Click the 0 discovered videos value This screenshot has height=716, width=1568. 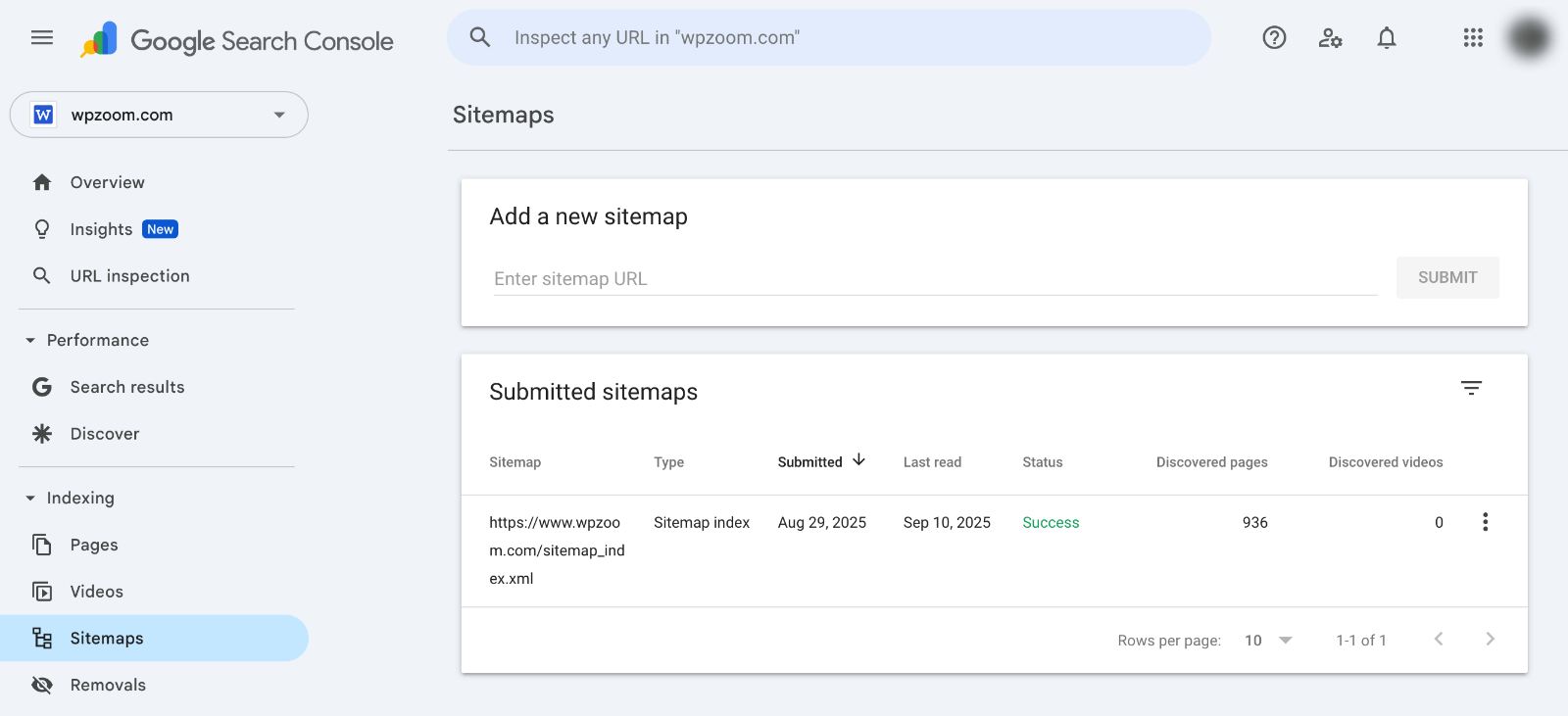coord(1439,523)
